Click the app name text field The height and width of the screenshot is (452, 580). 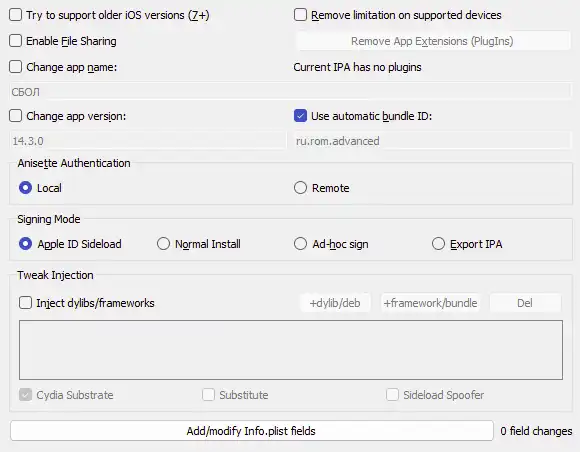tap(290, 91)
